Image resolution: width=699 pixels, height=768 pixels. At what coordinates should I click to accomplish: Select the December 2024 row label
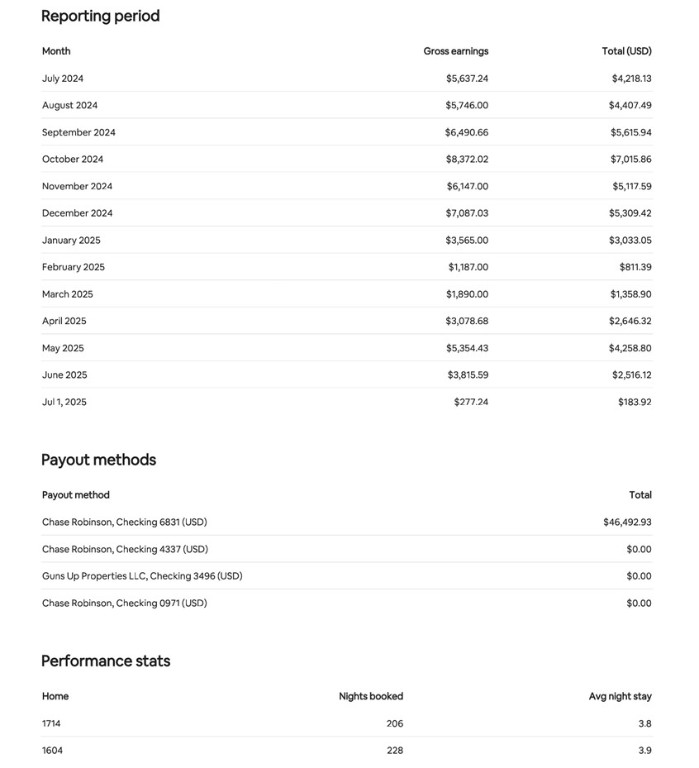(77, 213)
